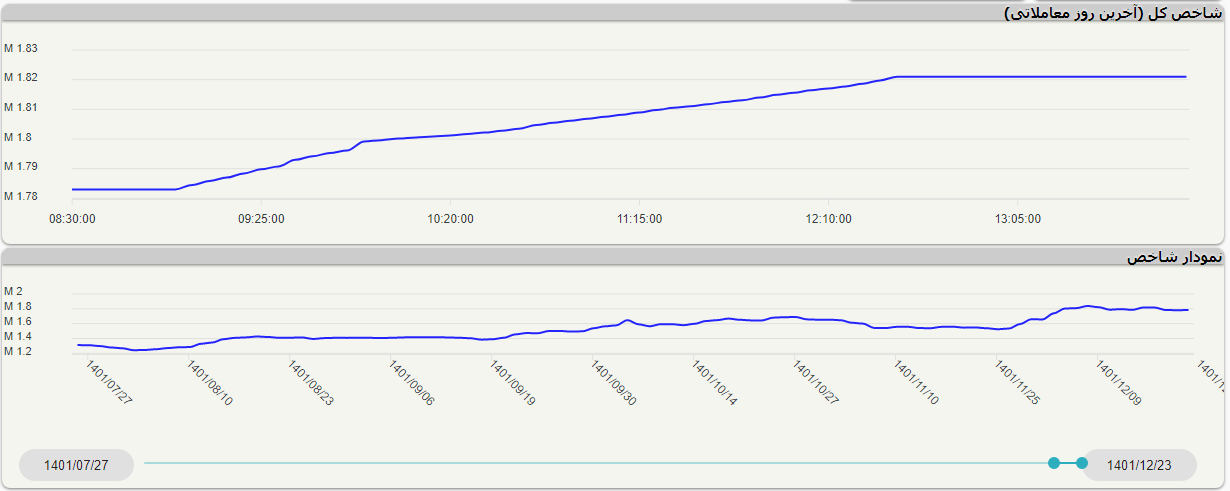Click the left handle of the date range slider

pos(1054,463)
